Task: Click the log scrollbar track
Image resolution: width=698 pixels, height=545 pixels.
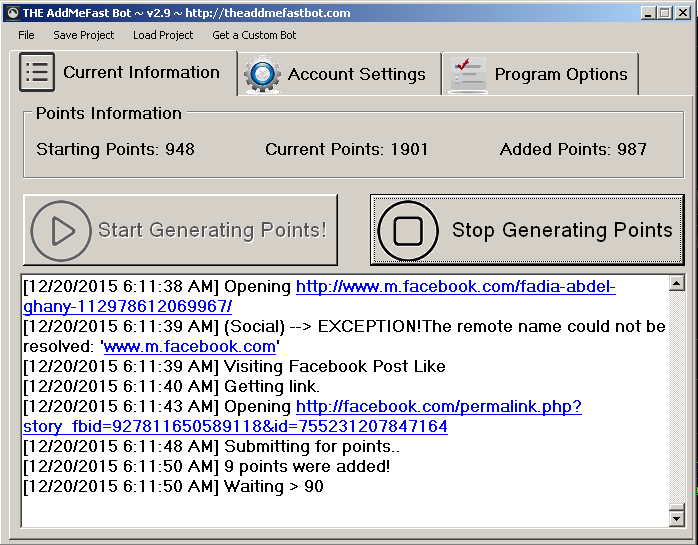Action: [x=677, y=396]
